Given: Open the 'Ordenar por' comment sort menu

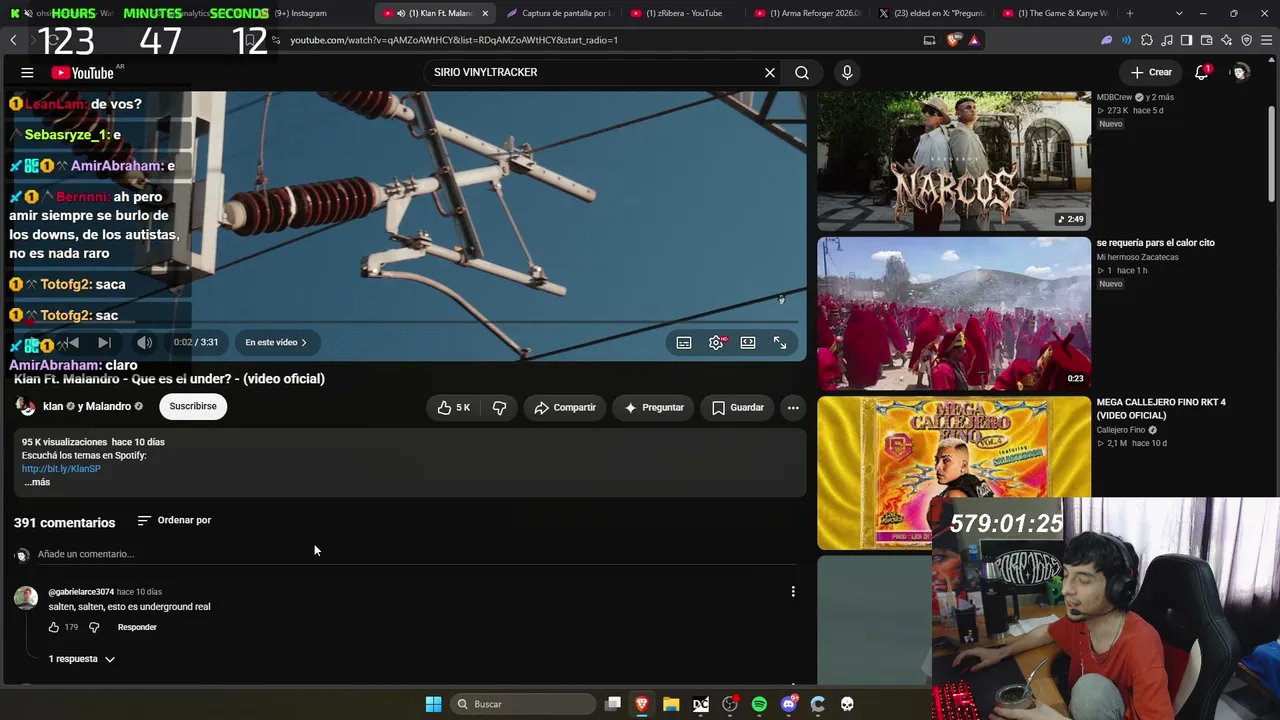Looking at the screenshot, I should [174, 520].
